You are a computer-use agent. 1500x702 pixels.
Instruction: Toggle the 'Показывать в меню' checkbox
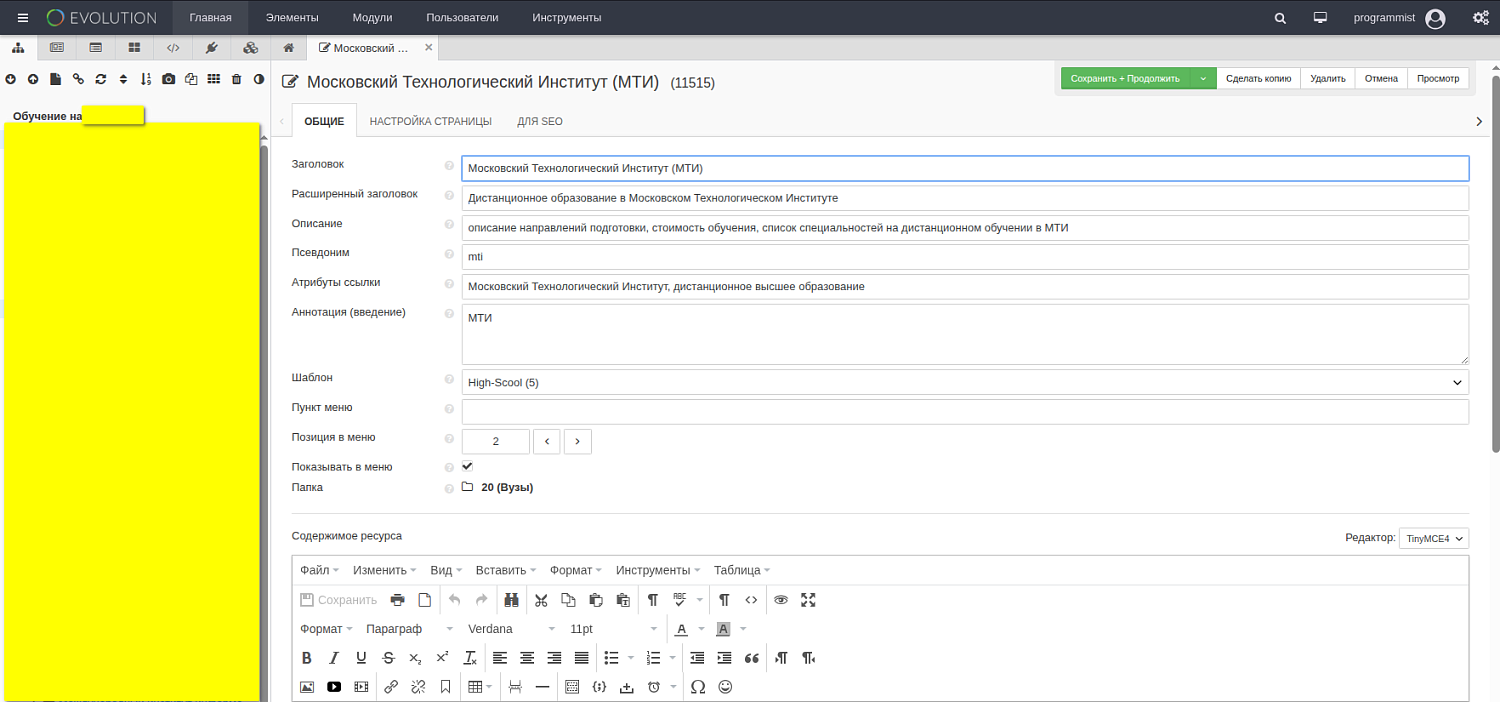click(467, 466)
